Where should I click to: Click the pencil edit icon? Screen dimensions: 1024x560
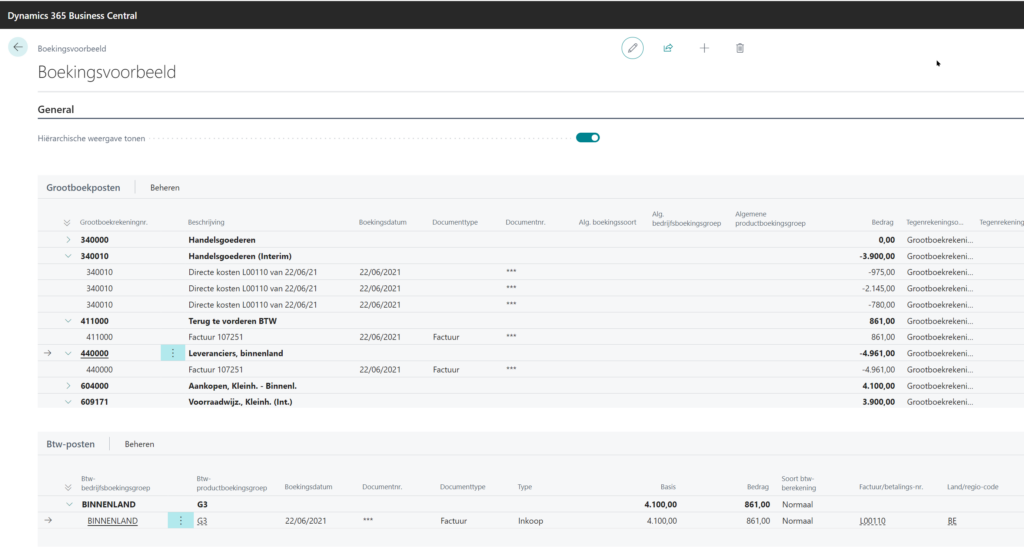(632, 48)
